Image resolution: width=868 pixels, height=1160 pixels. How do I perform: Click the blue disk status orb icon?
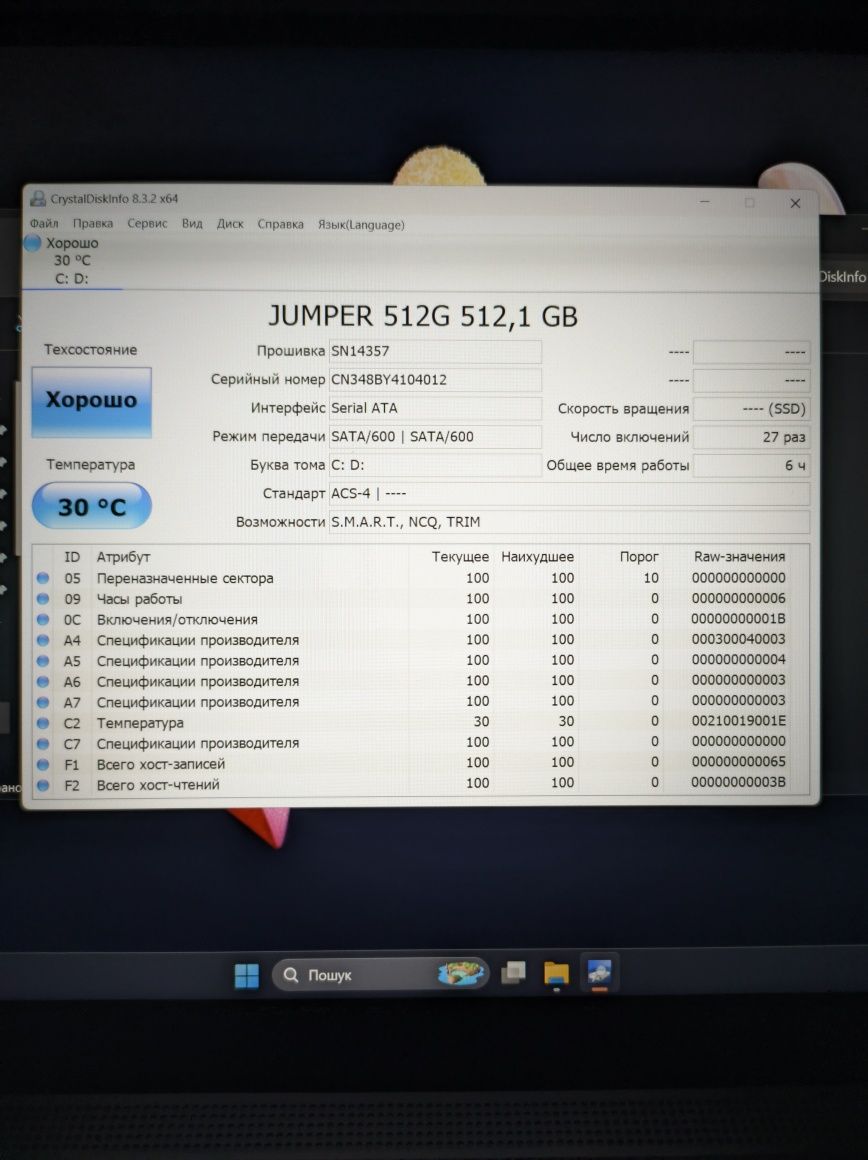[33, 243]
